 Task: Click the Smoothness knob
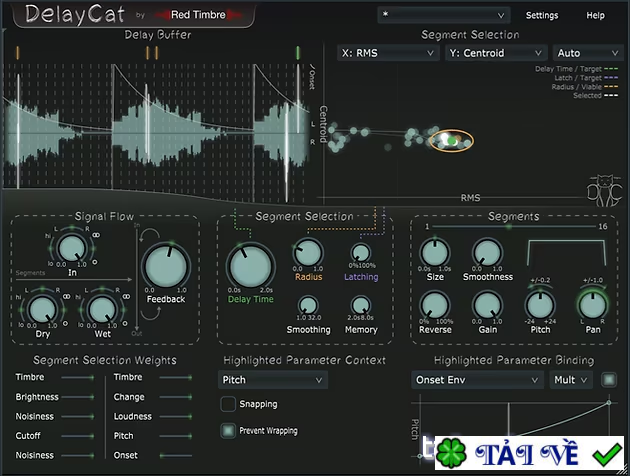pyautogui.click(x=487, y=253)
